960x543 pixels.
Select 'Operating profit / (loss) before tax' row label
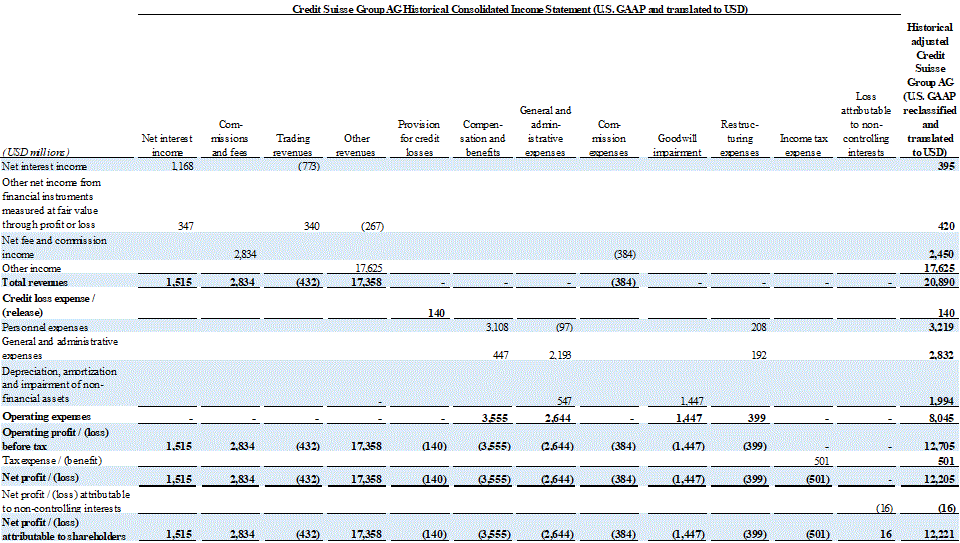(x=56, y=439)
